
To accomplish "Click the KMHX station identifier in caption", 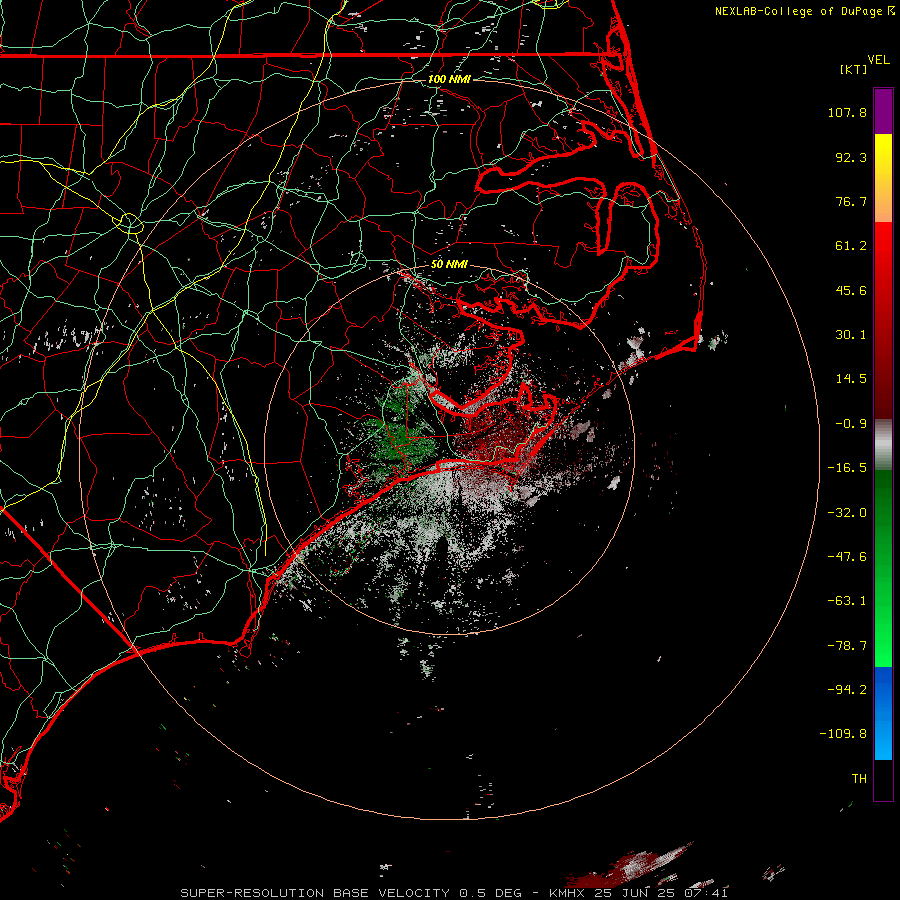I will pyautogui.click(x=568, y=893).
